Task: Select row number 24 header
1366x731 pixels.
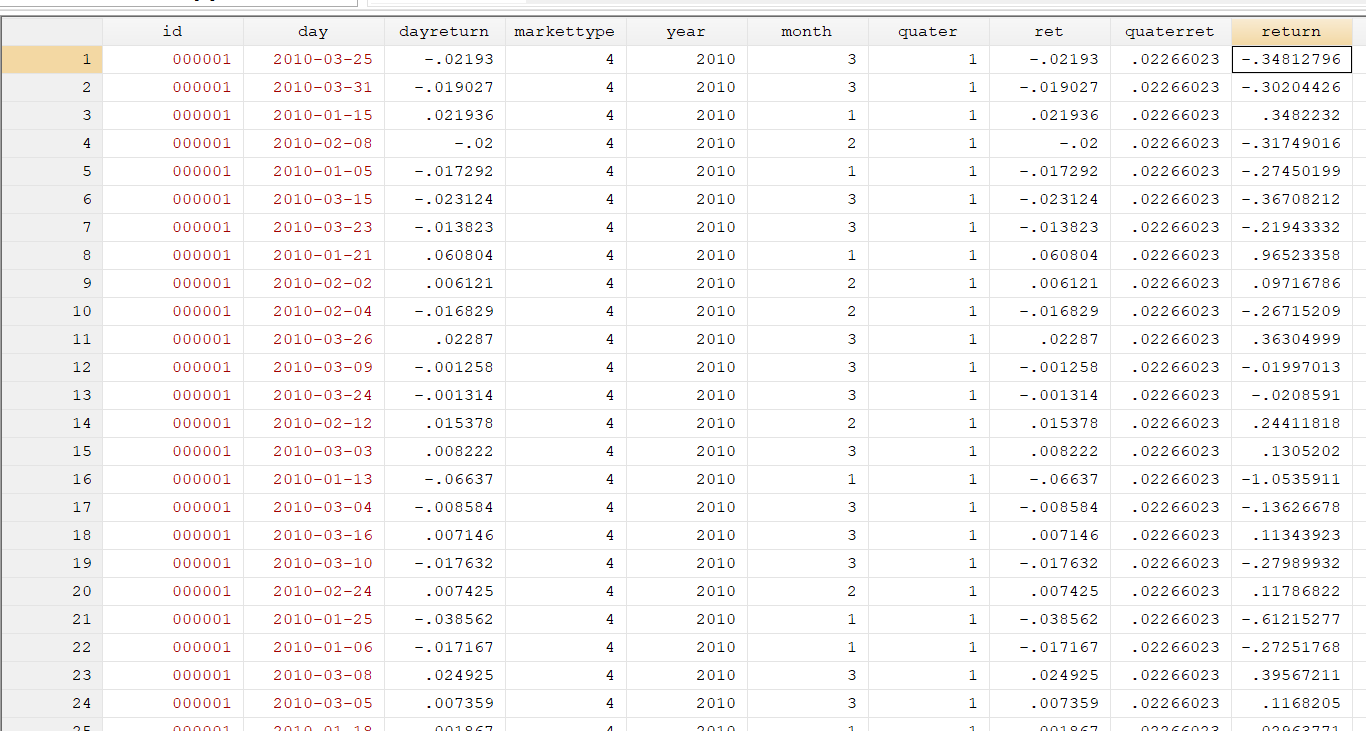Action: [x=52, y=703]
